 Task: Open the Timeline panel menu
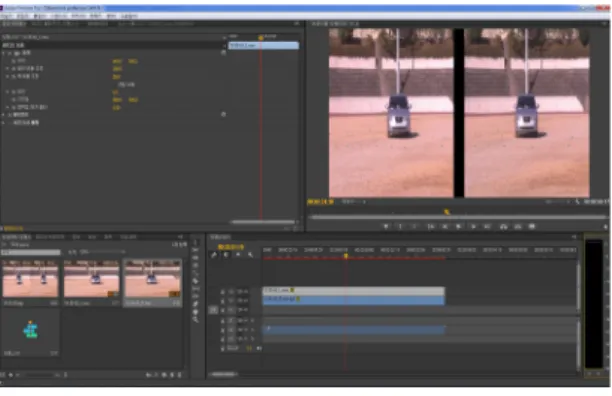click(574, 237)
